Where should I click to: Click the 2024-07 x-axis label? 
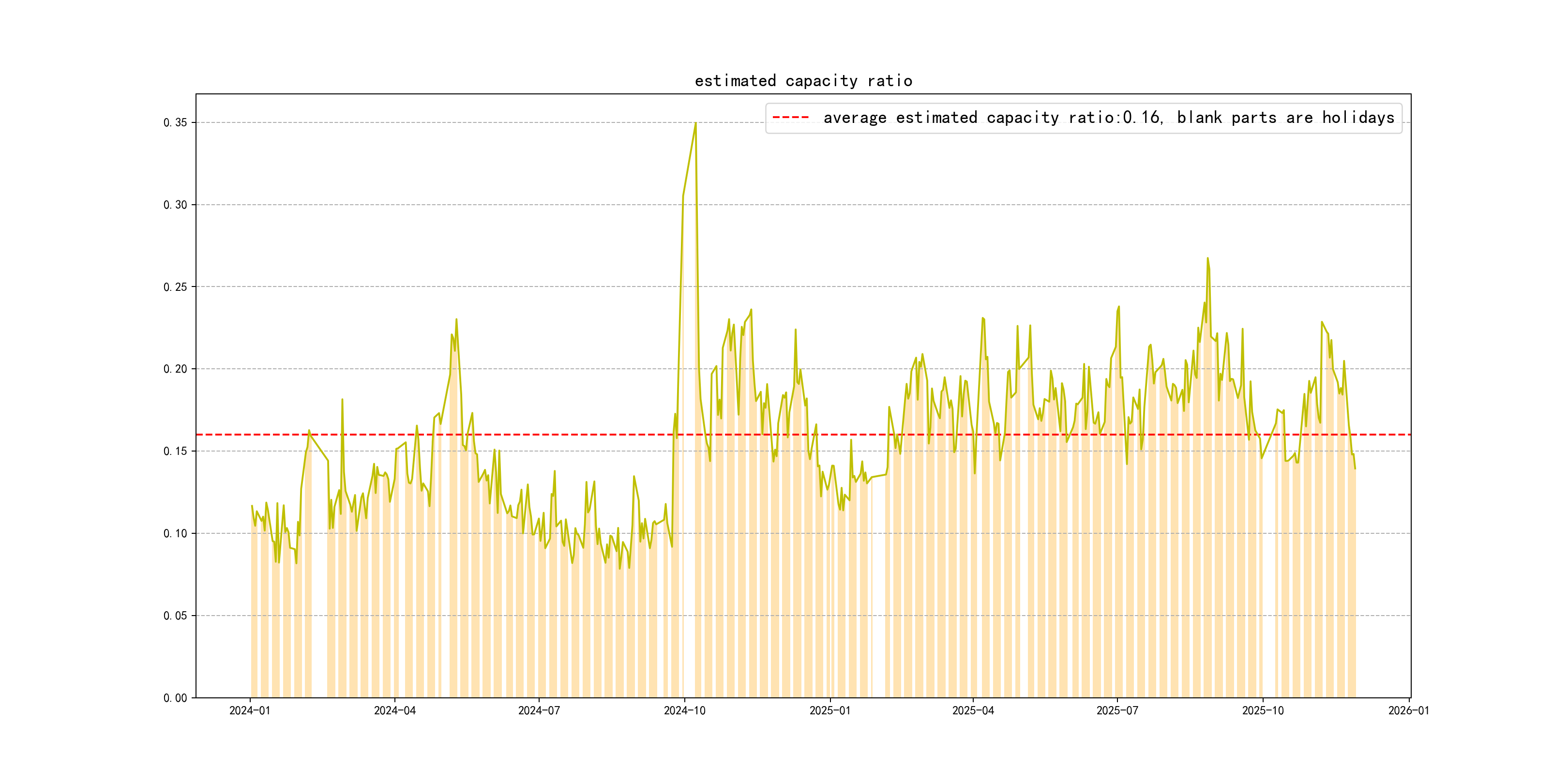coord(539,711)
